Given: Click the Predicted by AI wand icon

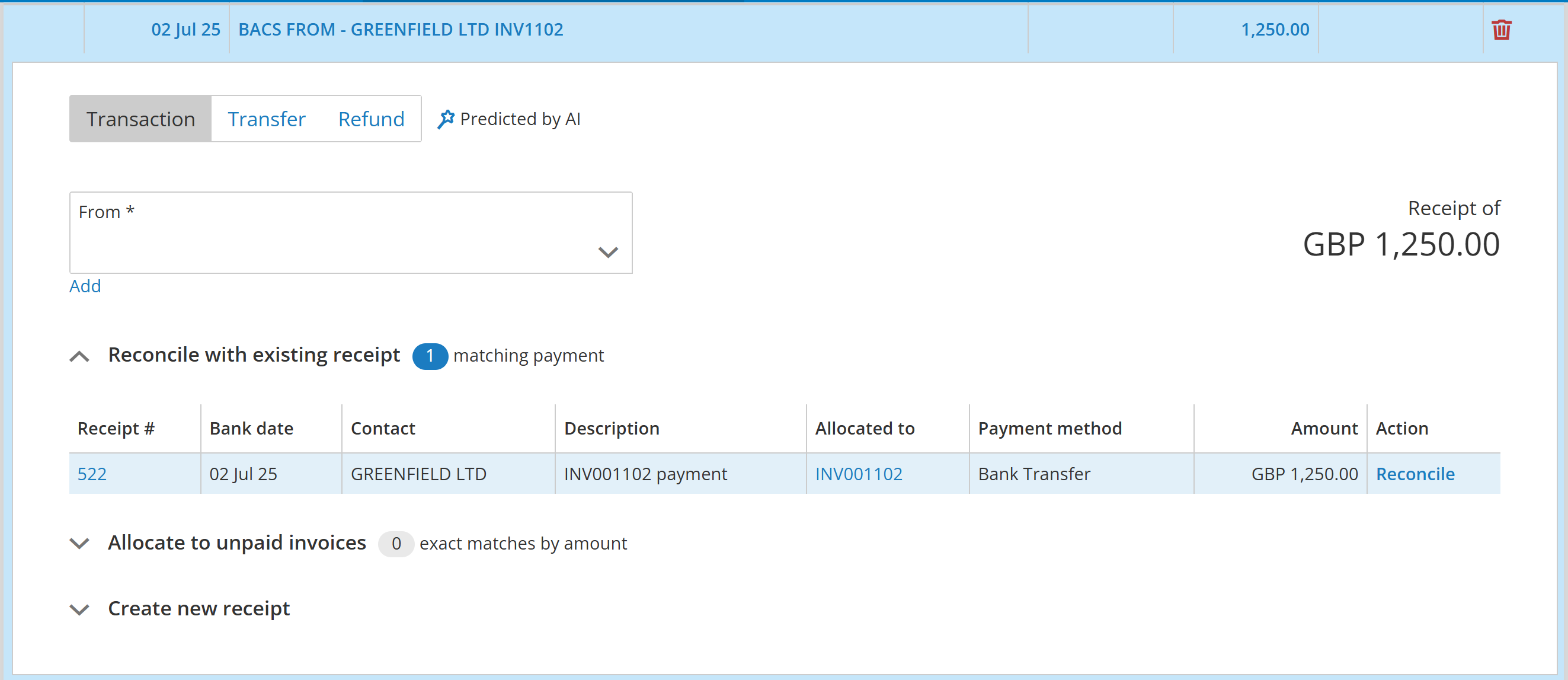Looking at the screenshot, I should point(446,119).
